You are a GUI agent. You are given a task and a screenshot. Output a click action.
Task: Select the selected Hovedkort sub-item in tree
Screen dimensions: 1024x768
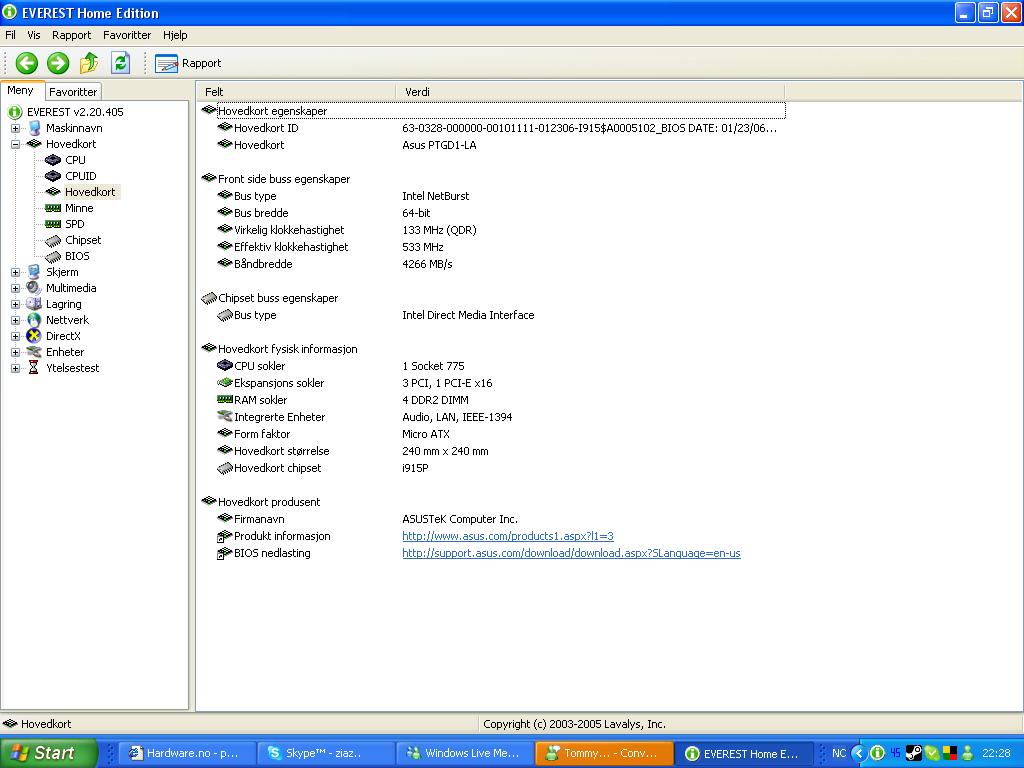coord(90,192)
